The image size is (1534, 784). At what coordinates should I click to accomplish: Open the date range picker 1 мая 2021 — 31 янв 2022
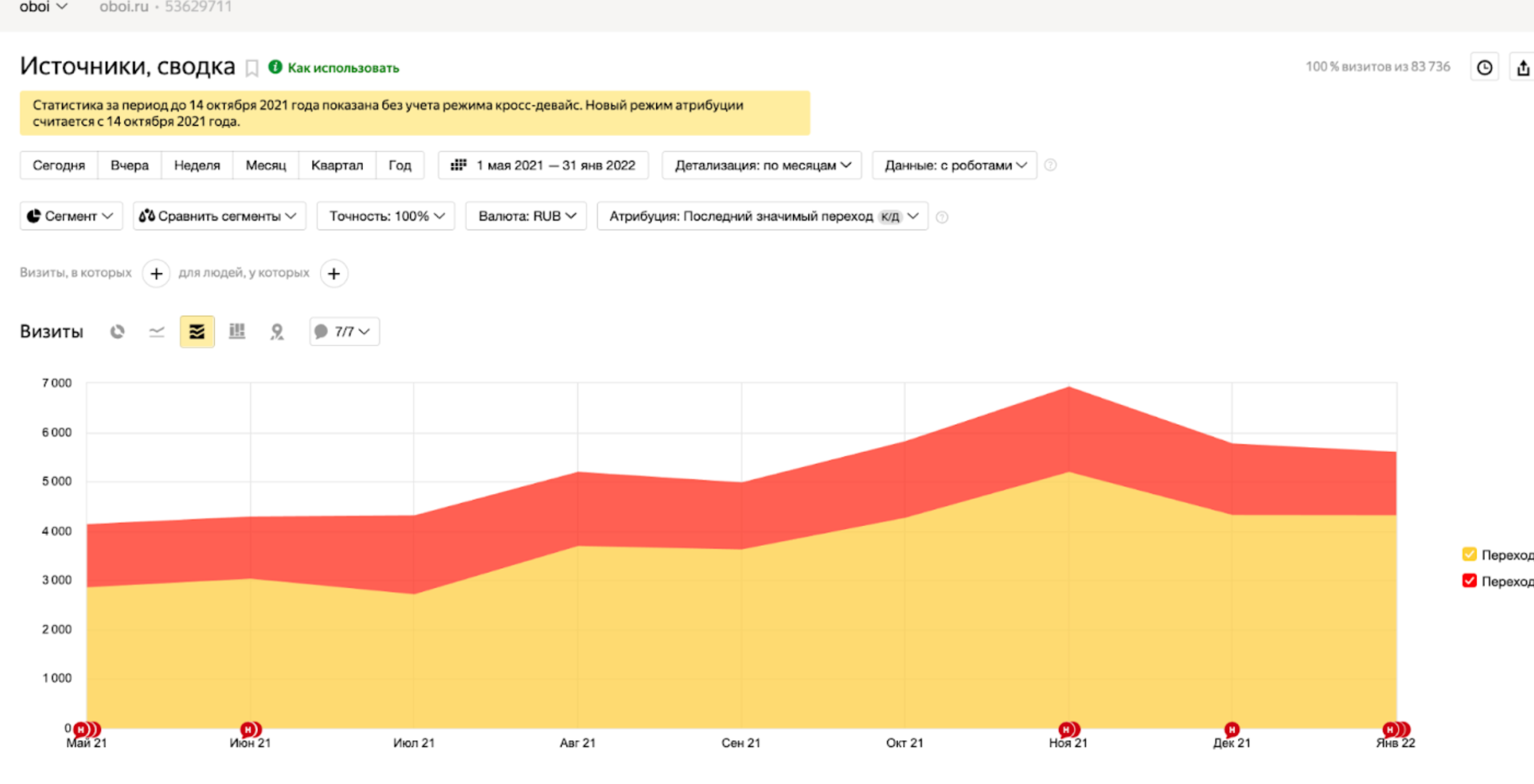pos(543,165)
